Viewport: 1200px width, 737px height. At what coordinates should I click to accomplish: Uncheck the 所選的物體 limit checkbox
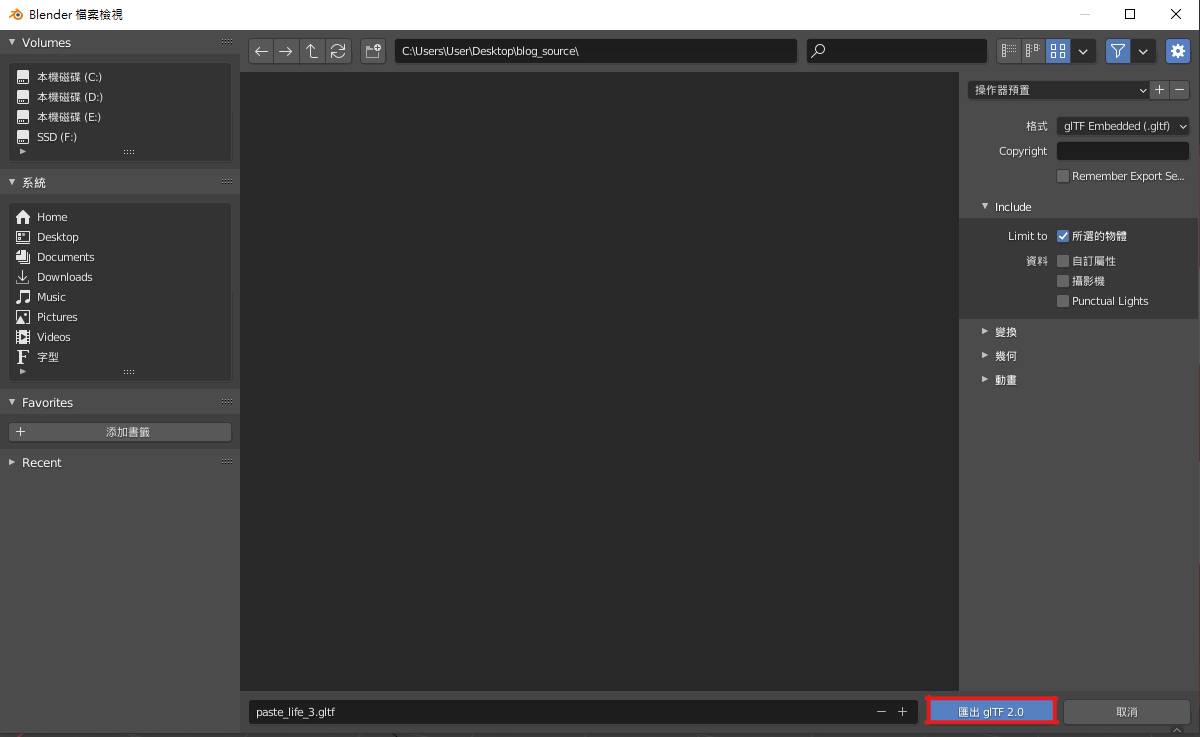pos(1063,236)
